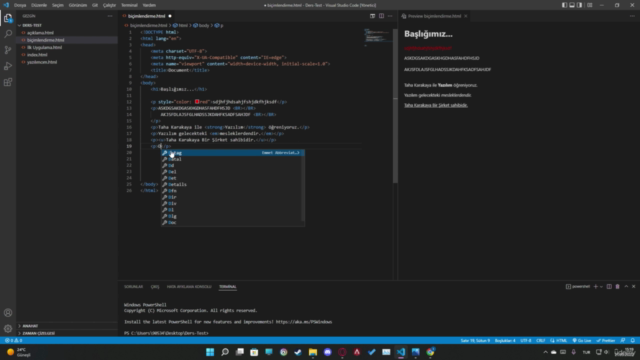The image size is (640, 360).
Task: Open Preview pane more actions ellipsis
Action: [x=632, y=16]
